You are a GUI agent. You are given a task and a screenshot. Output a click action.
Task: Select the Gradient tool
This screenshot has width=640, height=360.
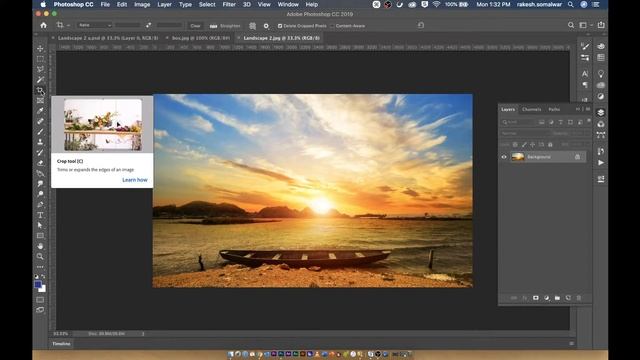click(x=40, y=173)
